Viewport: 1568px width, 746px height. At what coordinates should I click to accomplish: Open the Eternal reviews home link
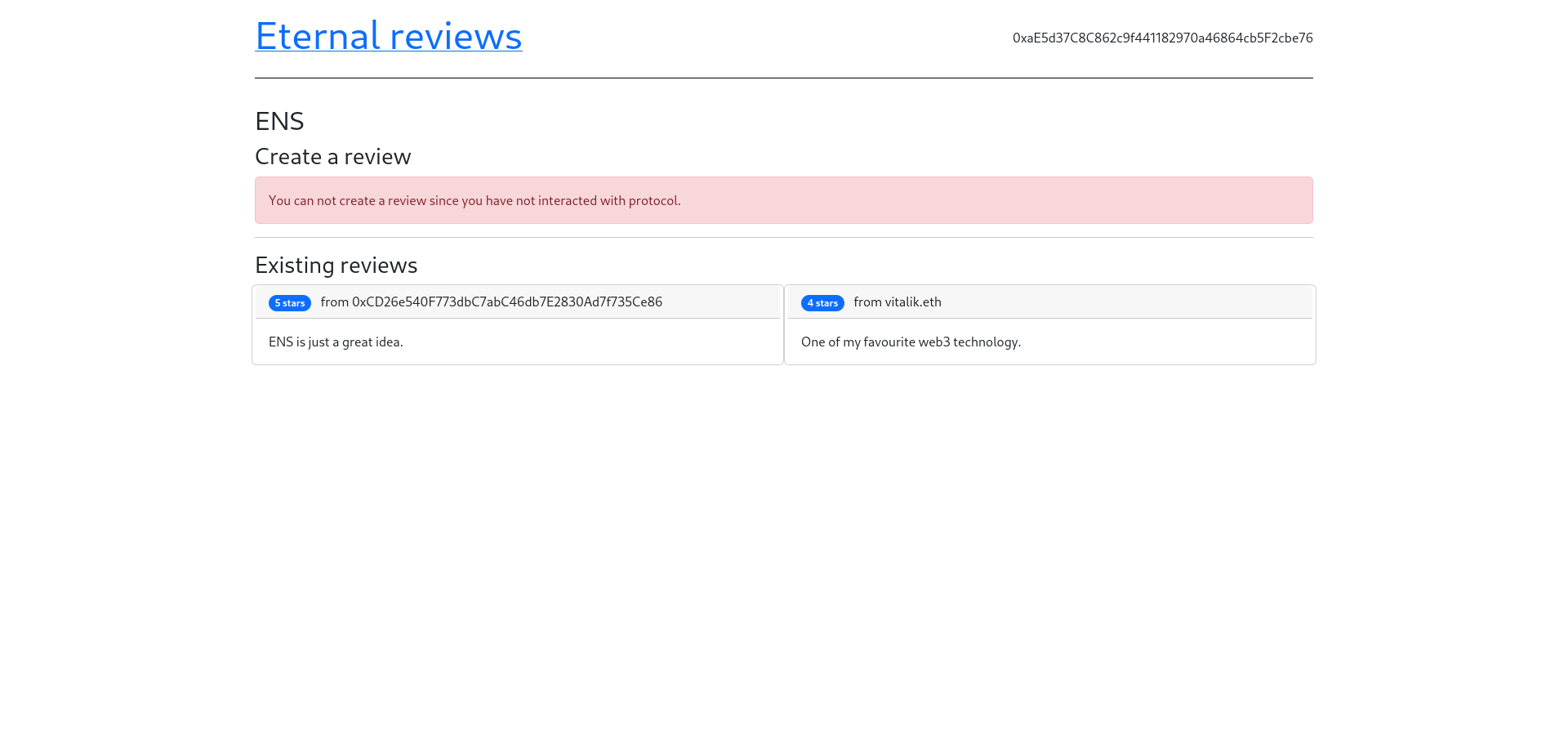(x=388, y=36)
